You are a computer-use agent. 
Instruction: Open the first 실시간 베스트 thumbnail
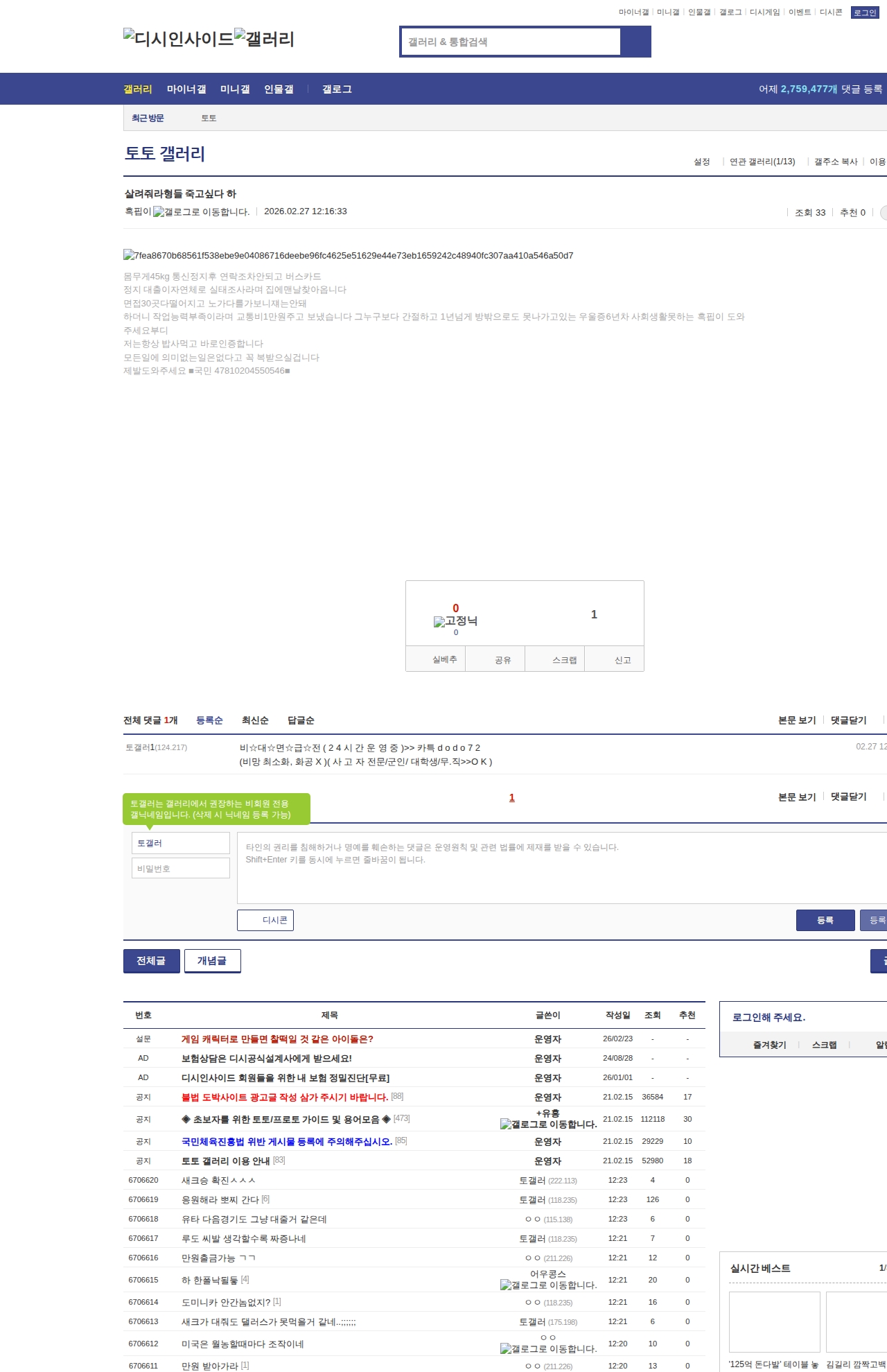click(x=775, y=1321)
